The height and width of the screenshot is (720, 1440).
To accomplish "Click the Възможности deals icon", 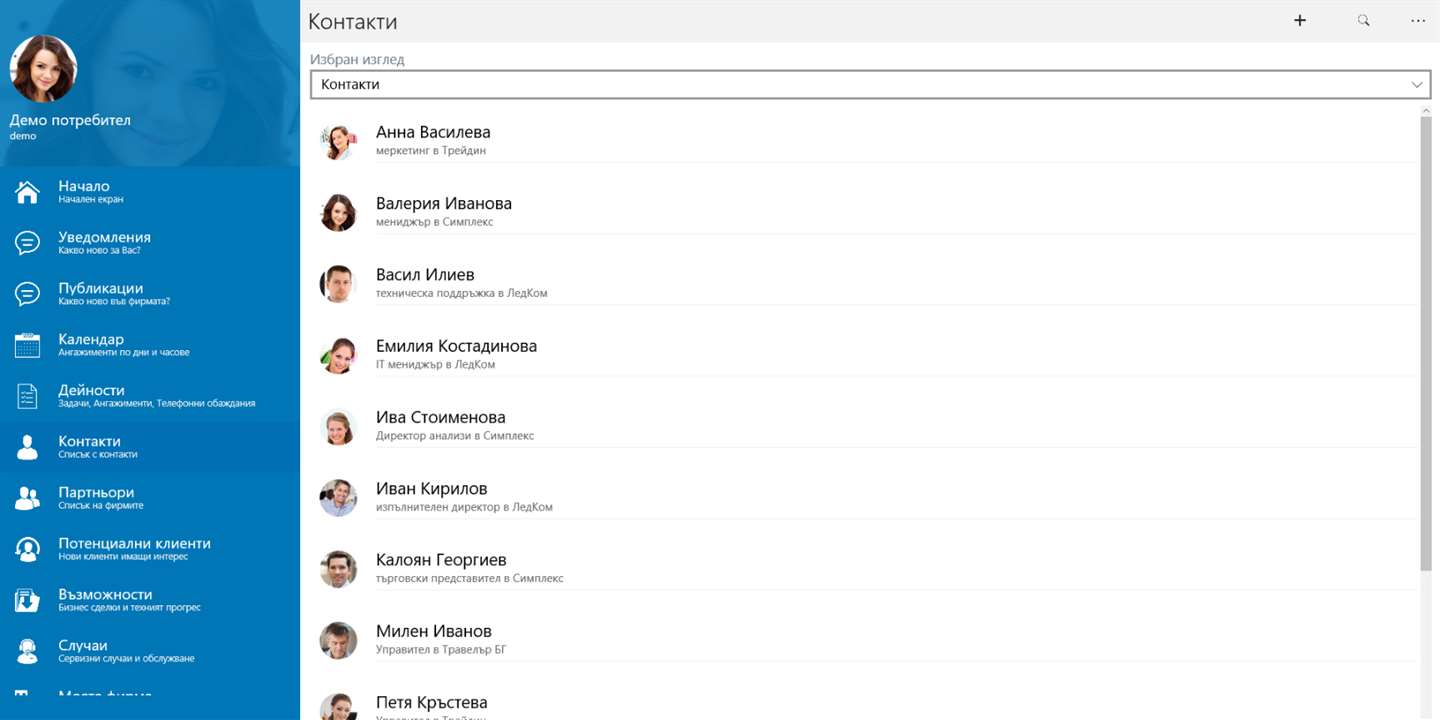I will (27, 600).
